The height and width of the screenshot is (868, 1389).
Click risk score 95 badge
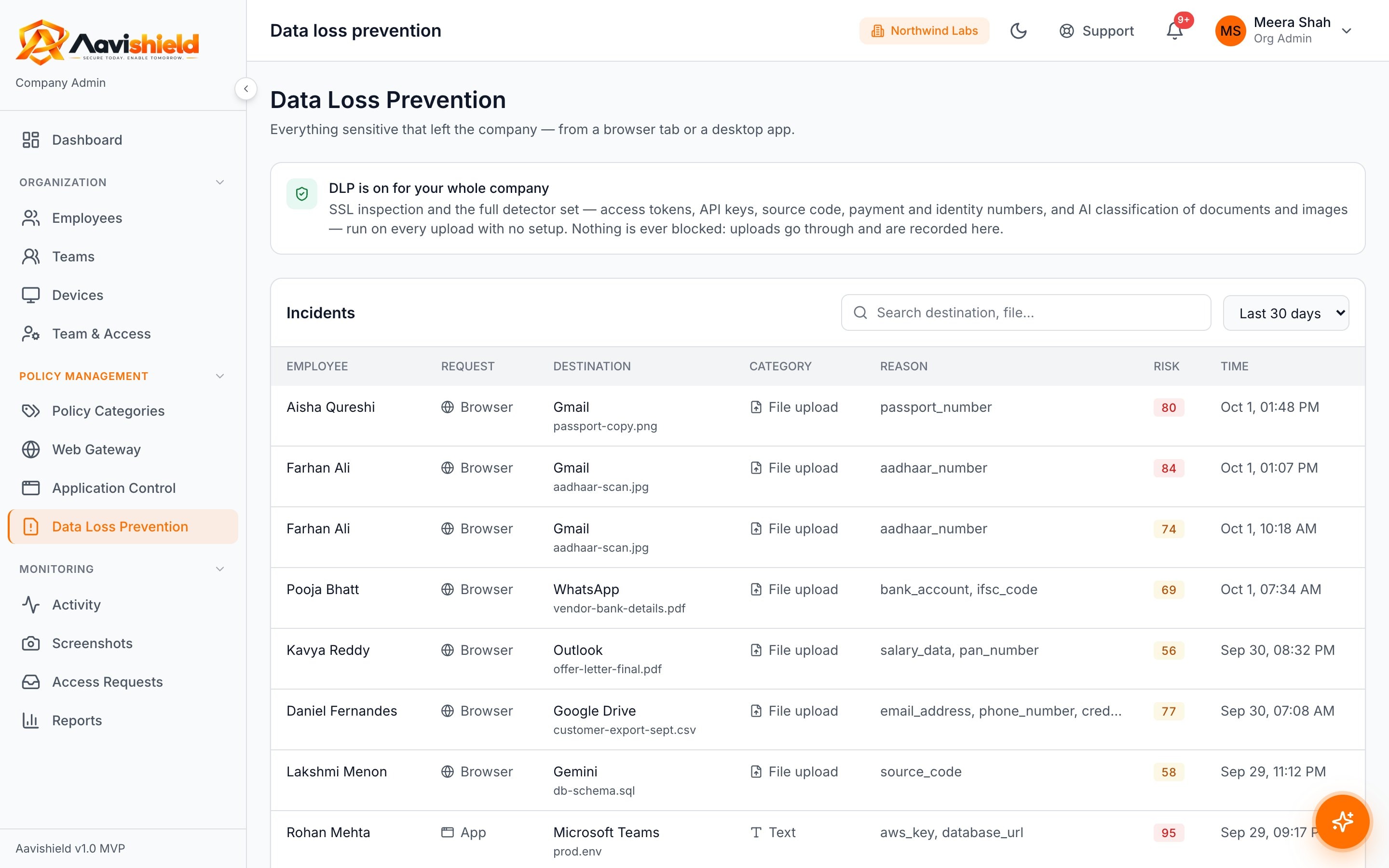point(1169,832)
